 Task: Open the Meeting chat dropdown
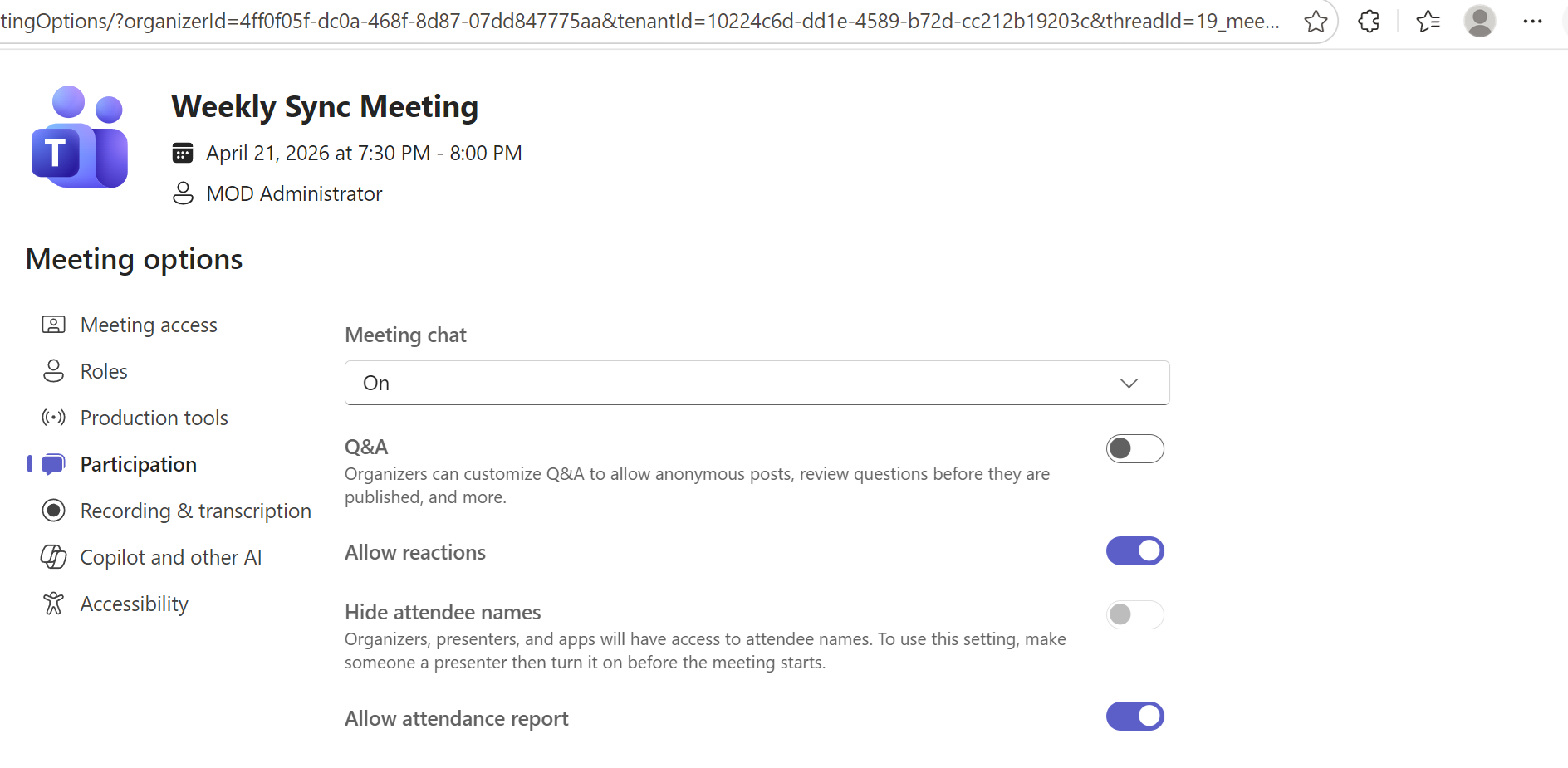point(757,383)
